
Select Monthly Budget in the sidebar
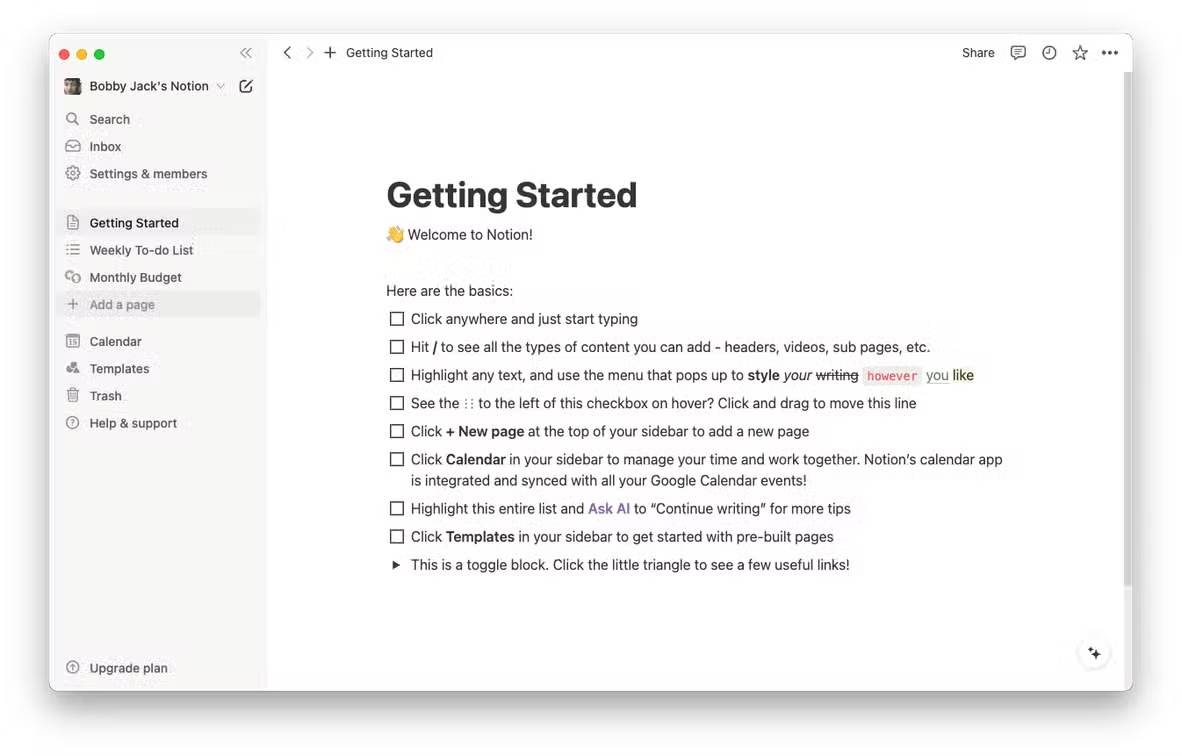coord(135,277)
